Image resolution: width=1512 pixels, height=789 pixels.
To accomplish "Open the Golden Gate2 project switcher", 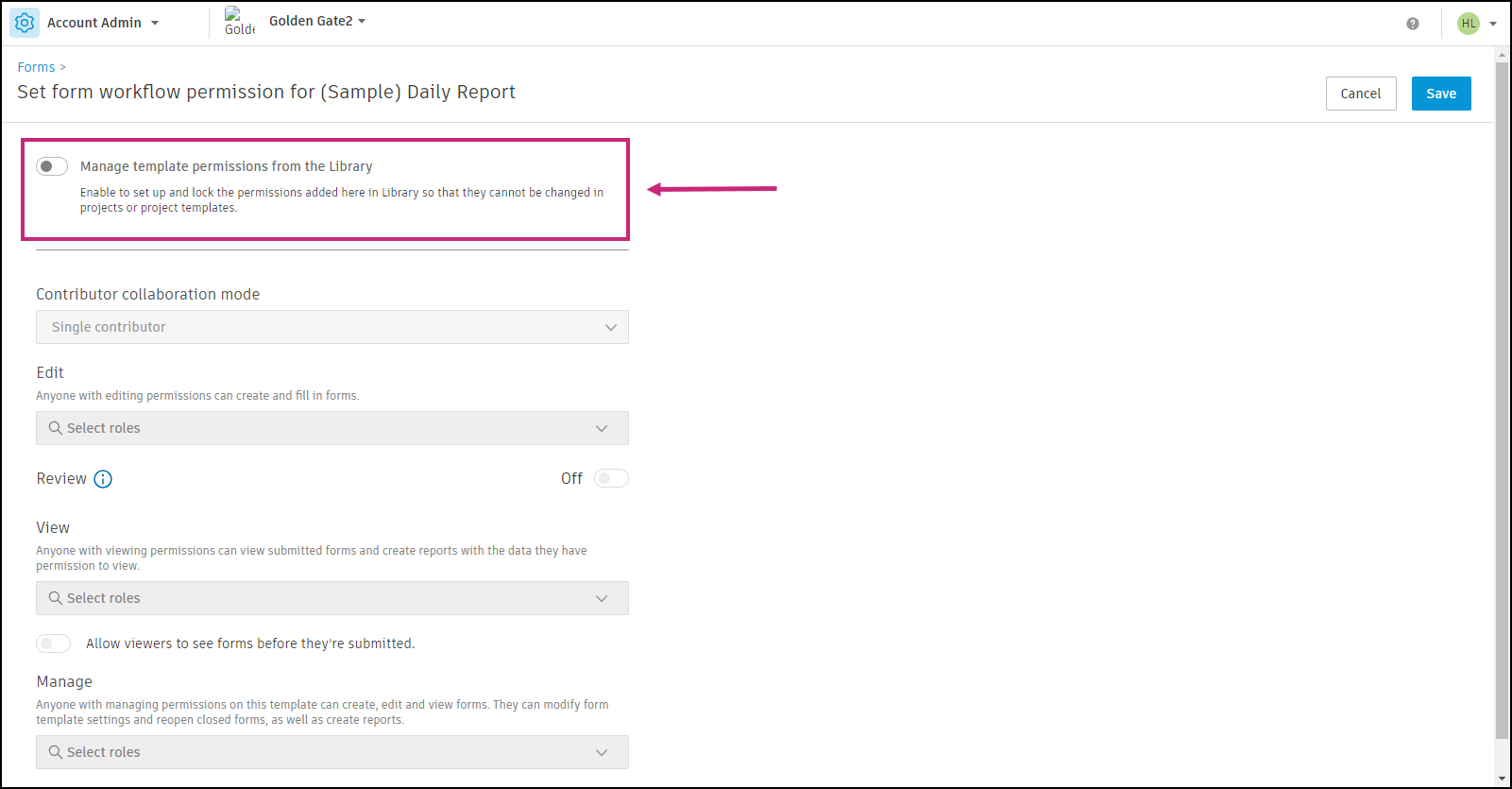I will [x=317, y=21].
